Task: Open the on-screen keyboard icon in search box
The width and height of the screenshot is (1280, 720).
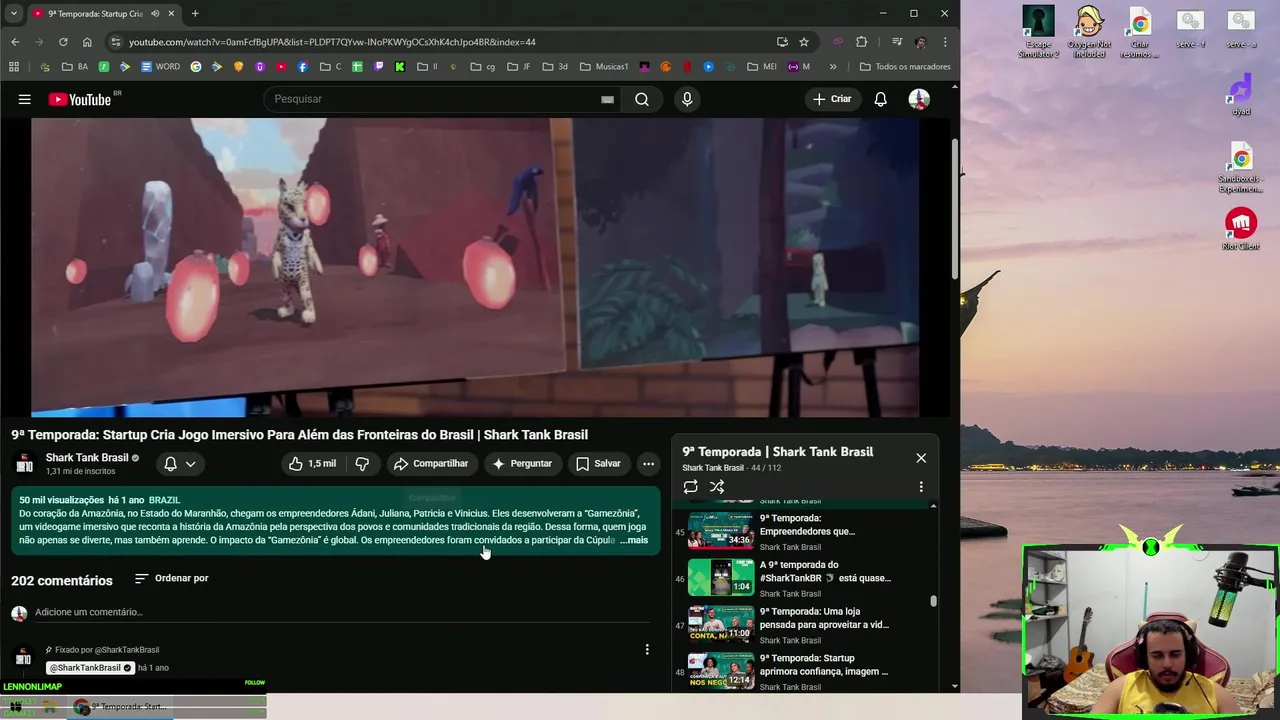Action: [607, 99]
